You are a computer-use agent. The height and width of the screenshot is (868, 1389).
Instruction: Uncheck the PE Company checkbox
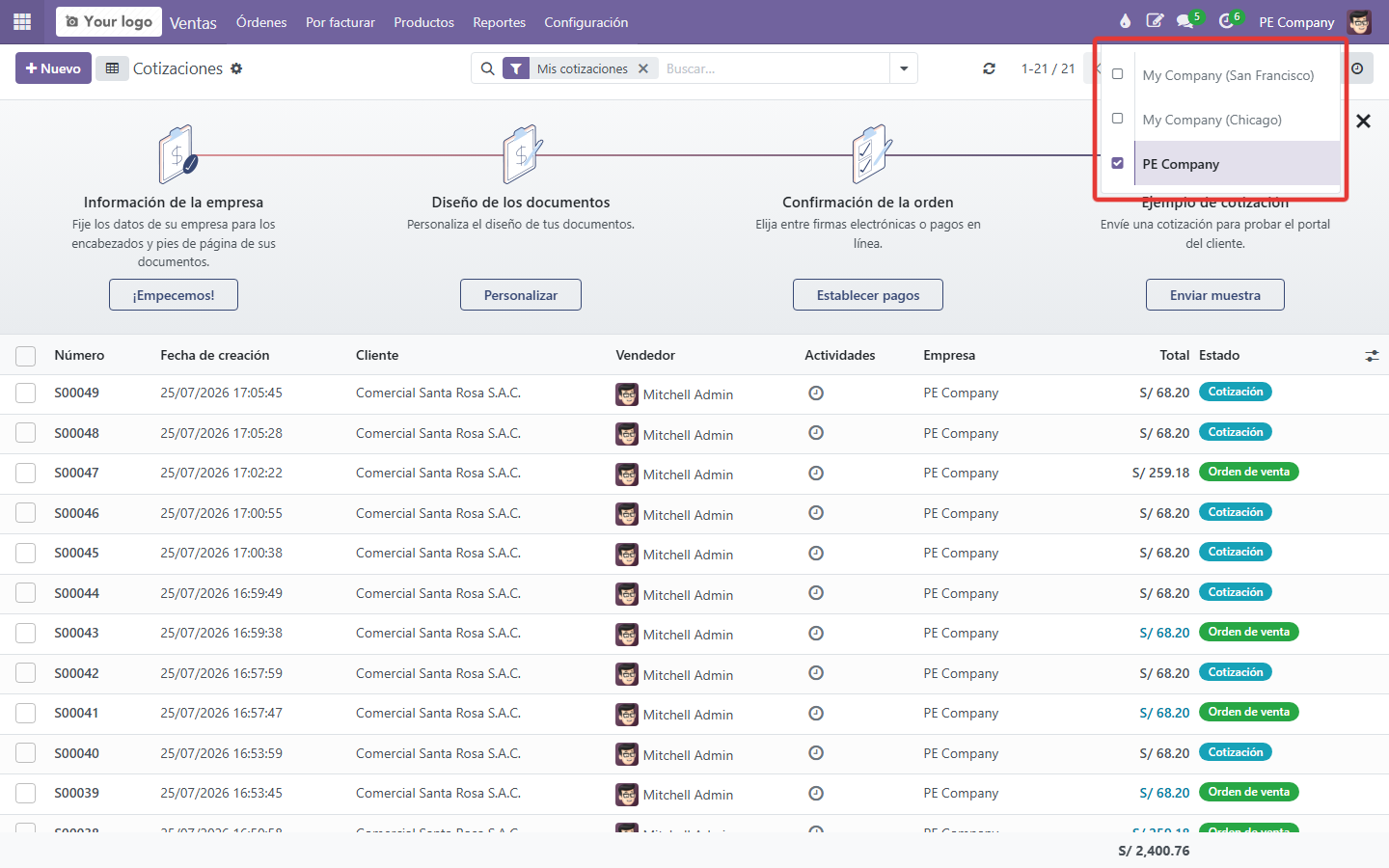[x=1117, y=163]
